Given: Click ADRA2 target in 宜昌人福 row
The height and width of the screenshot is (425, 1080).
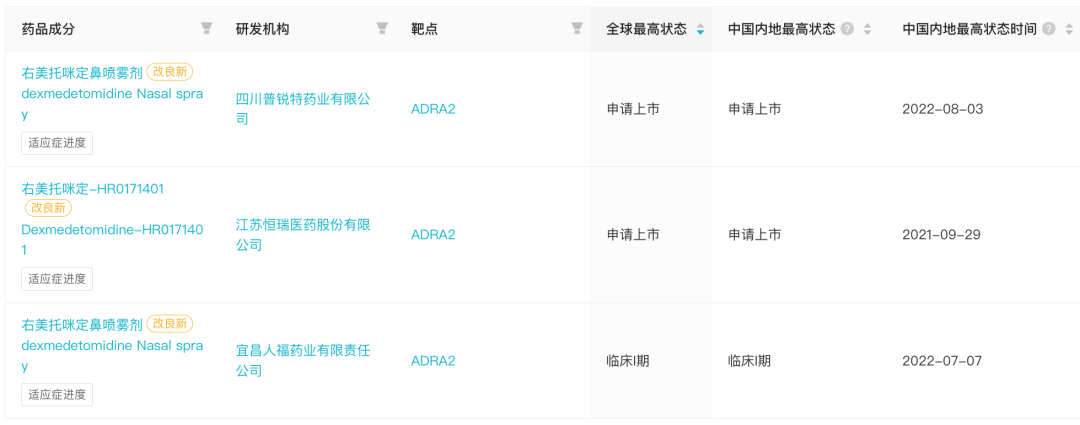Looking at the screenshot, I should [x=433, y=360].
